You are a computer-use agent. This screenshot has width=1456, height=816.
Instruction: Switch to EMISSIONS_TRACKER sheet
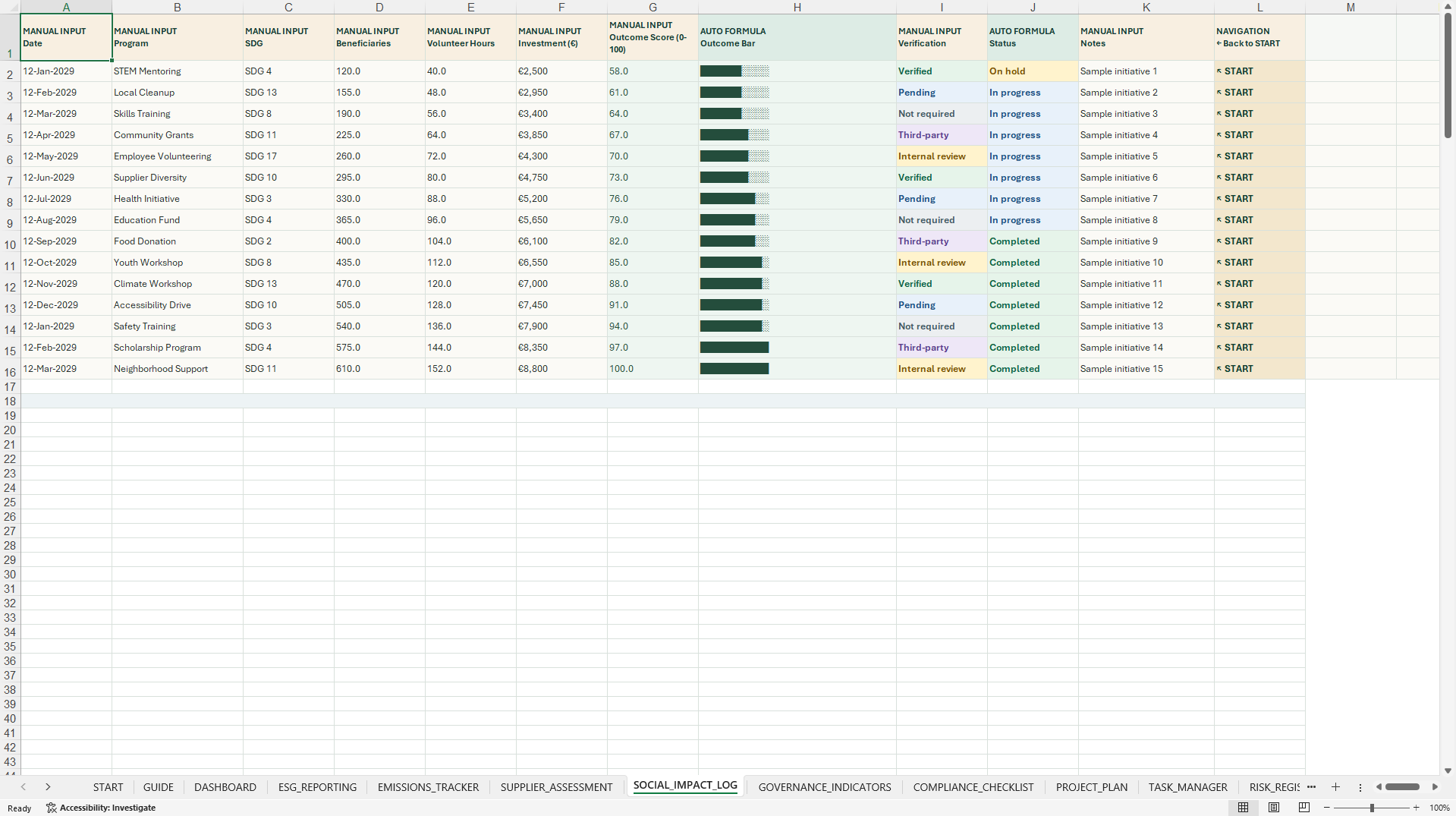point(428,787)
